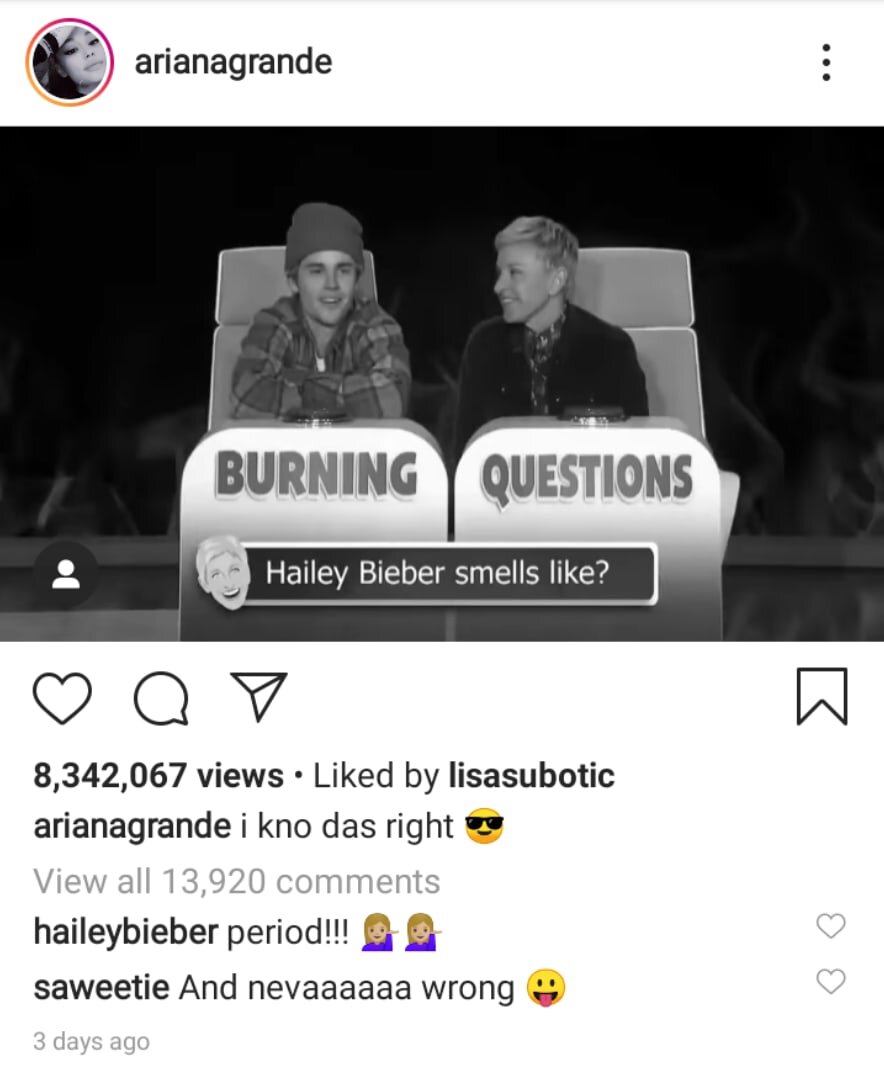Open lisasubotic's profile from likes
Screen dimensions: 884x1080
tap(531, 776)
